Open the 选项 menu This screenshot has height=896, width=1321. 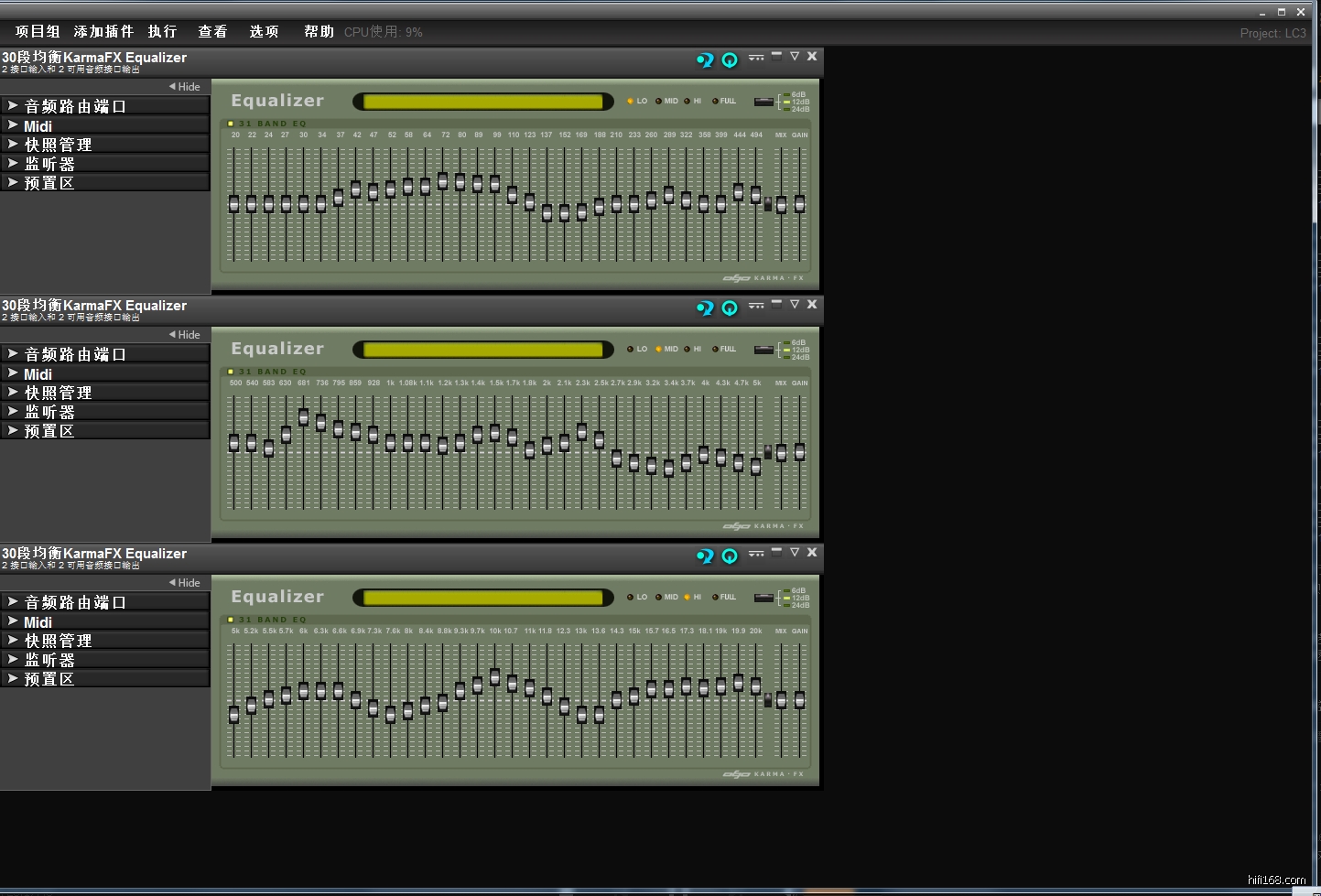click(x=264, y=32)
